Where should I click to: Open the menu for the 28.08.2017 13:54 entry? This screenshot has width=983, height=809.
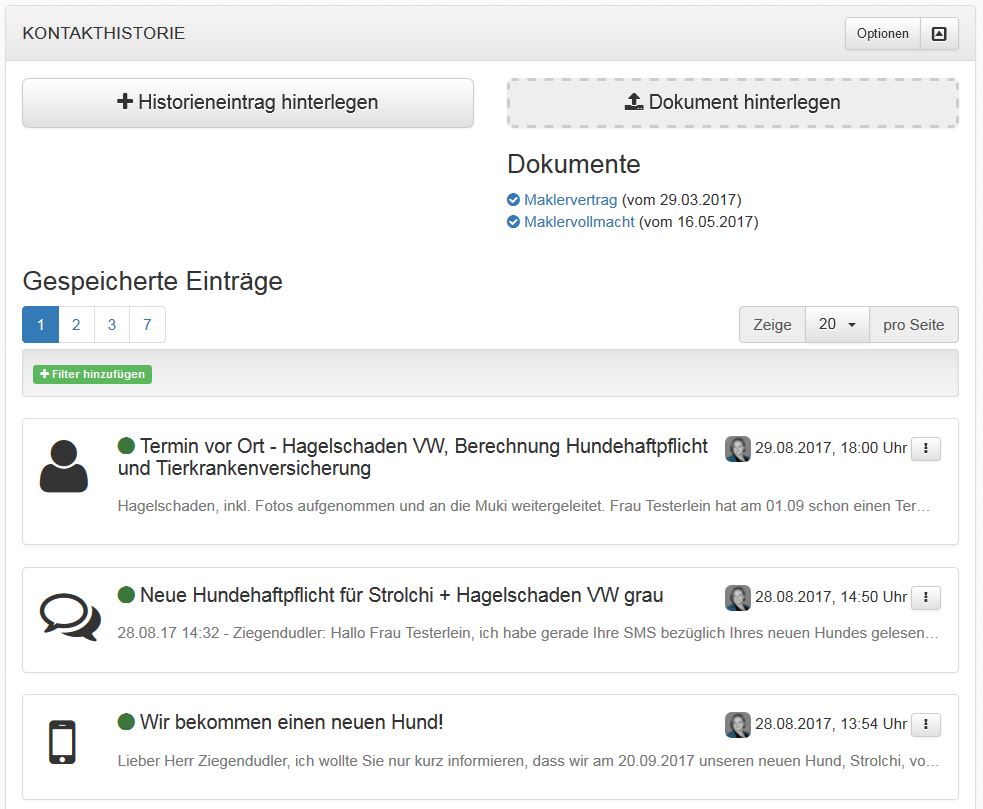point(926,724)
